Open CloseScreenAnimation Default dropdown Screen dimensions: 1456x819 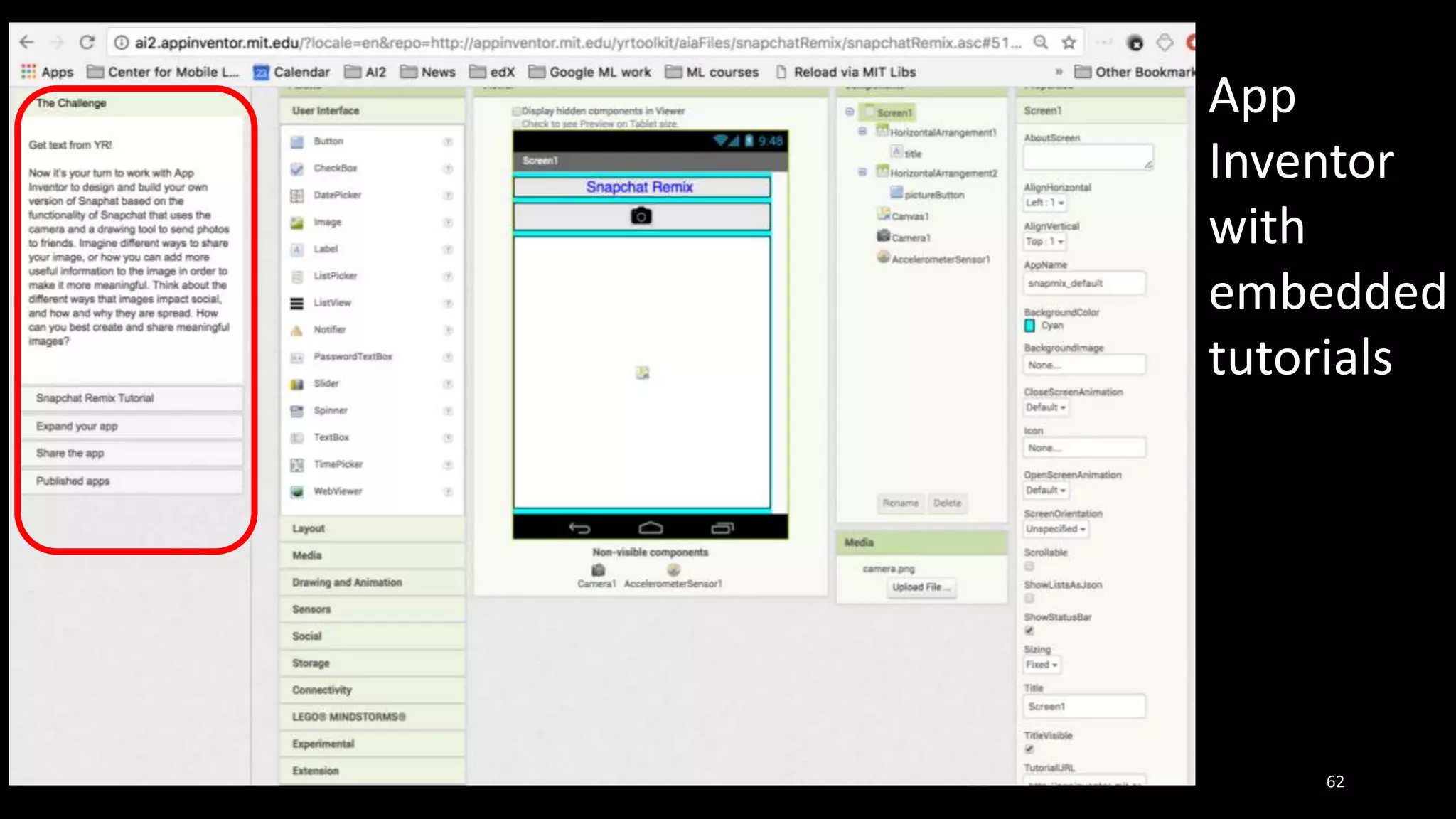click(x=1046, y=407)
